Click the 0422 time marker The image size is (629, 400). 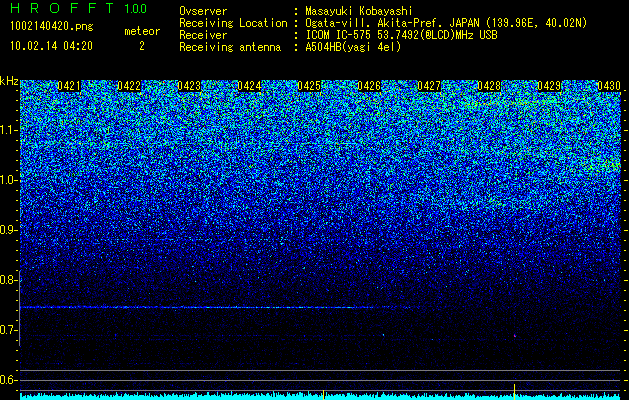coord(129,86)
